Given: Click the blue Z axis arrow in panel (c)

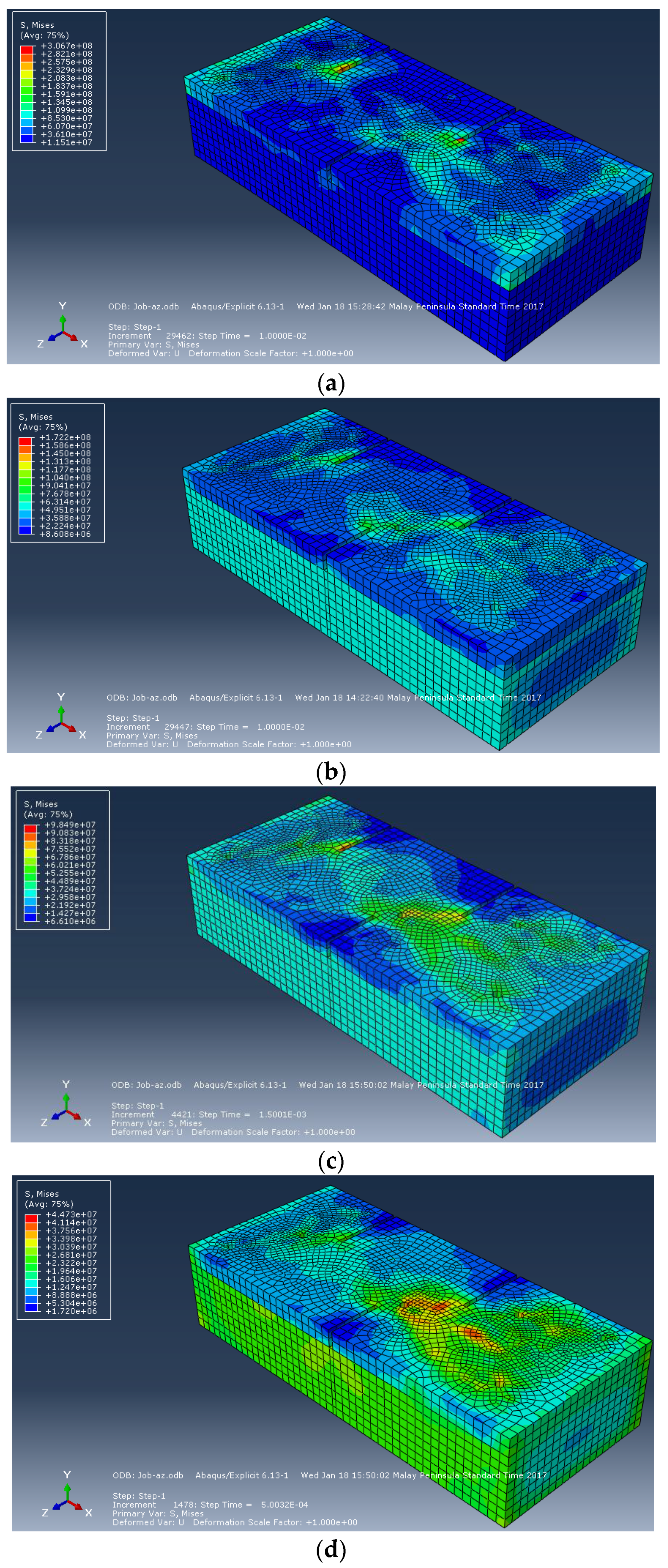Looking at the screenshot, I should pos(56,1116).
